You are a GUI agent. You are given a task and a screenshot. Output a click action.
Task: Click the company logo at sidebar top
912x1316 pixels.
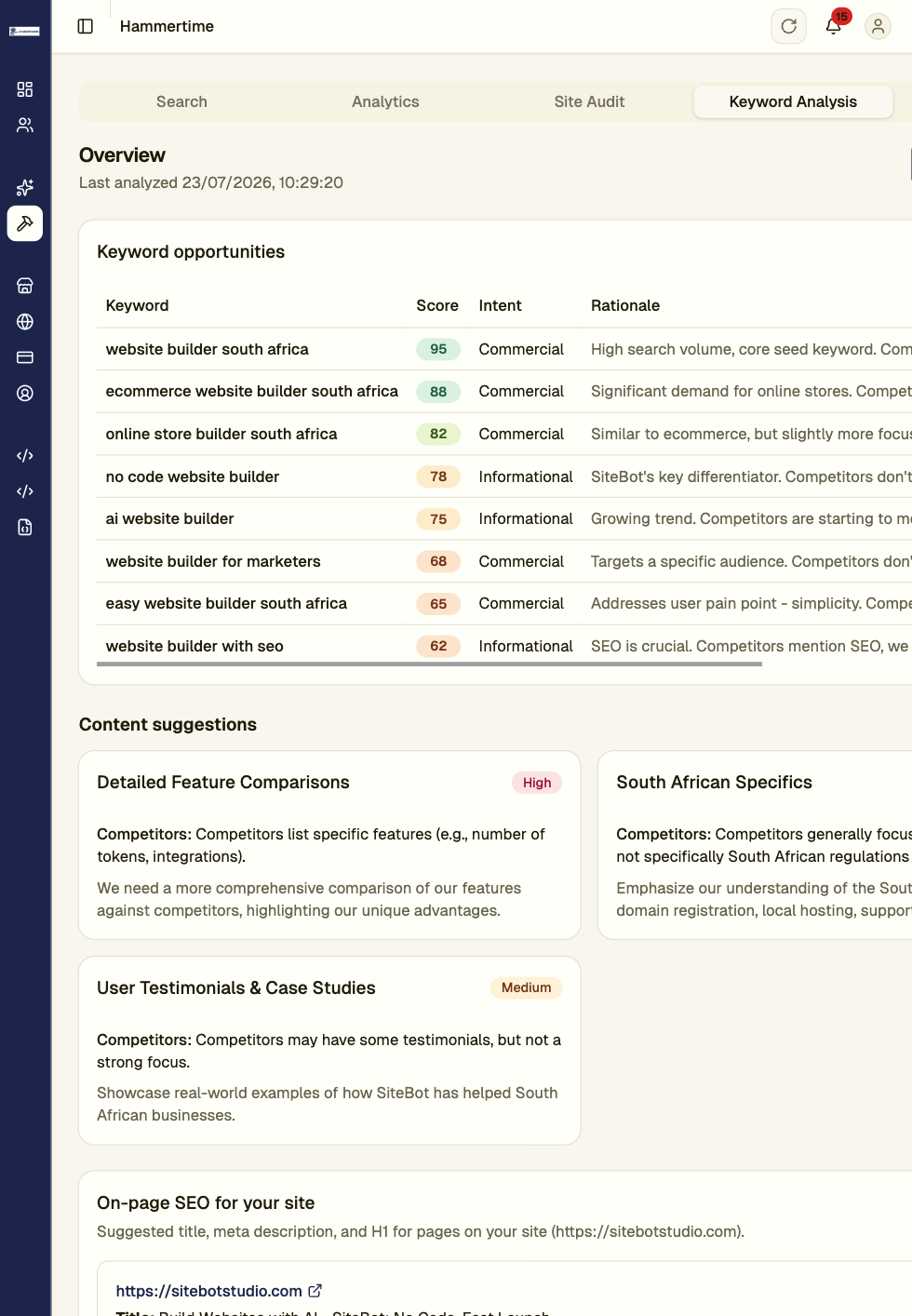(24, 32)
